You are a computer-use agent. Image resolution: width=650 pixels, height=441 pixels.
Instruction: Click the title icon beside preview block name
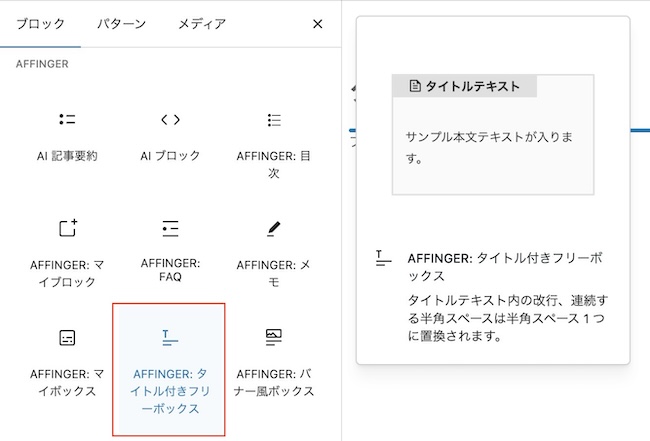pos(383,258)
